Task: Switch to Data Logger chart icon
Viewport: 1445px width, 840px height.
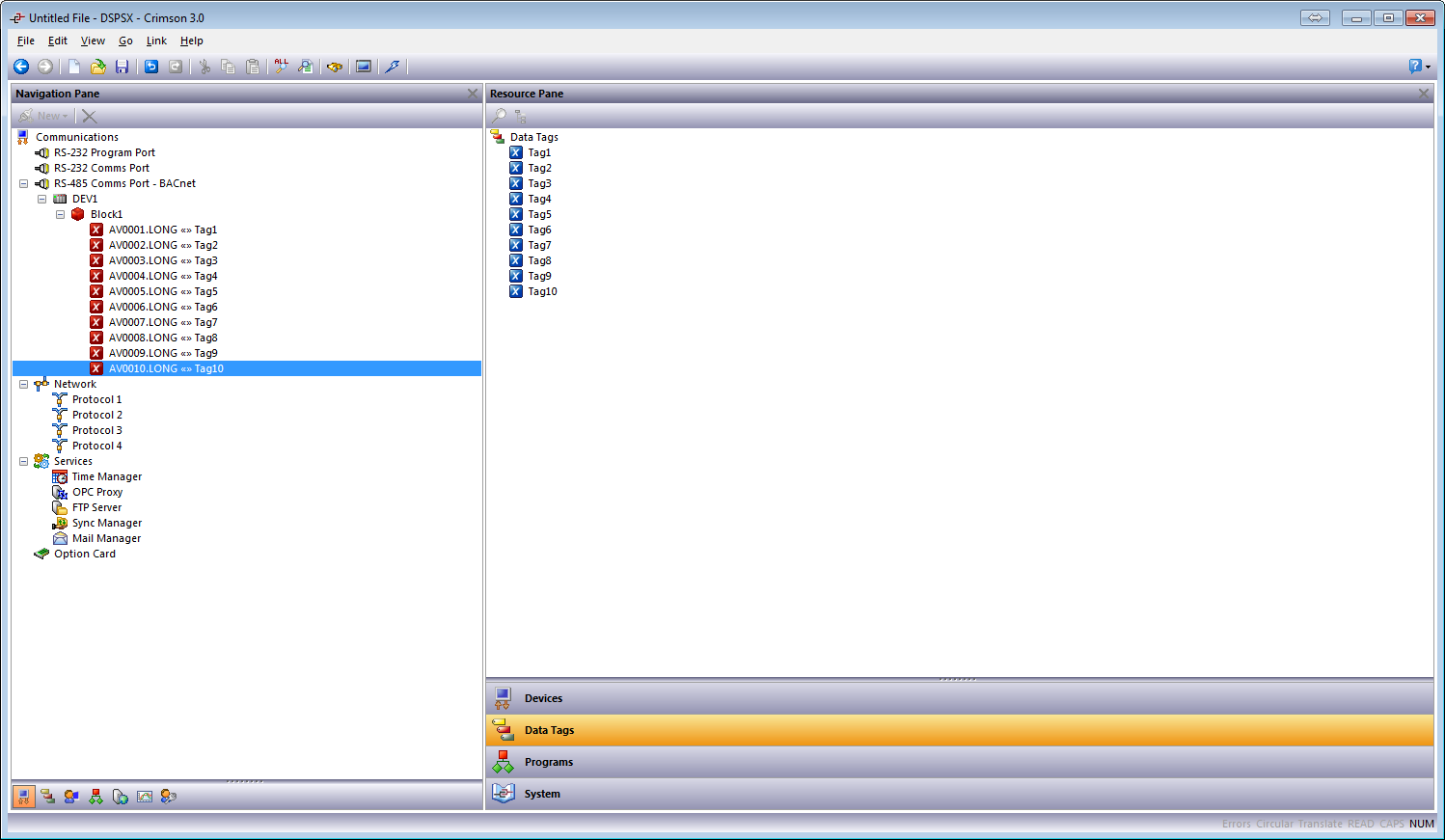Action: (145, 797)
